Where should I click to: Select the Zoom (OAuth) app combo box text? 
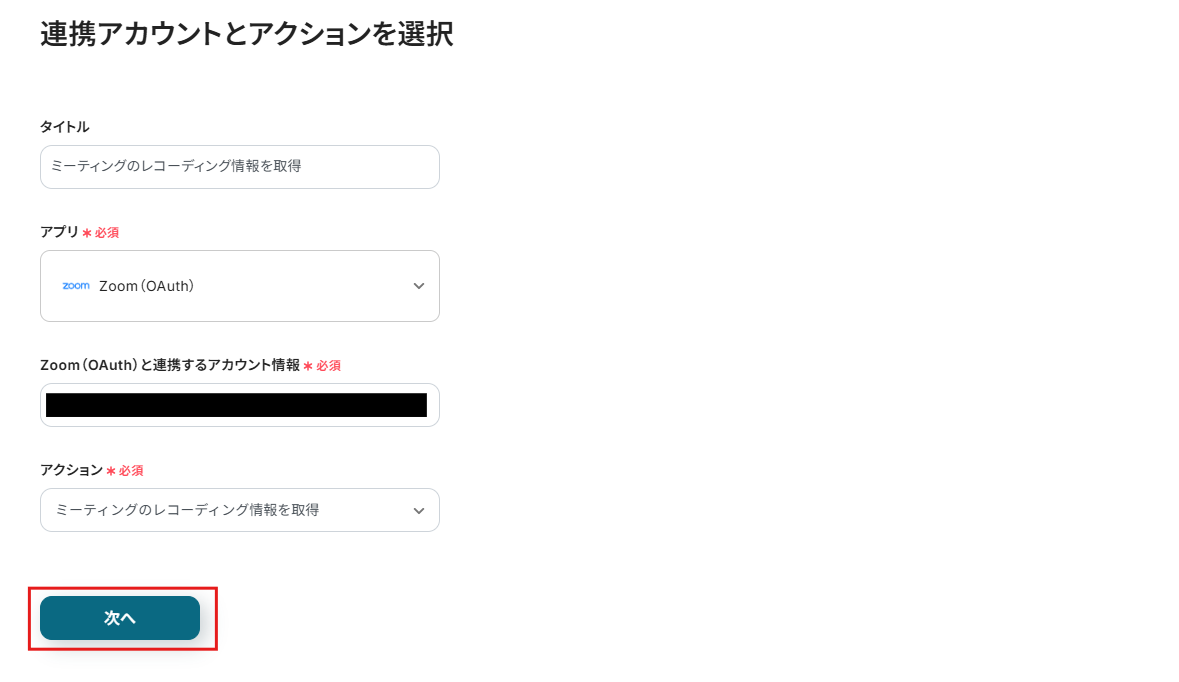click(x=147, y=286)
